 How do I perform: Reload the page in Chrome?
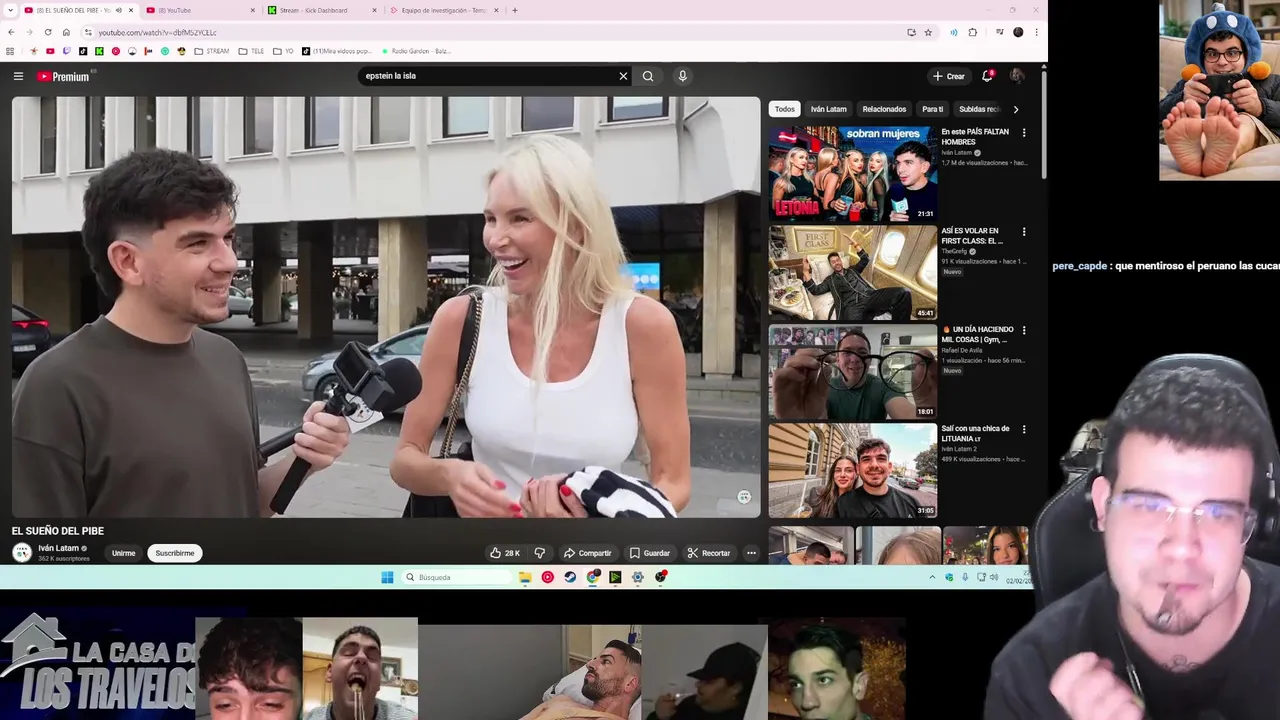(x=48, y=32)
